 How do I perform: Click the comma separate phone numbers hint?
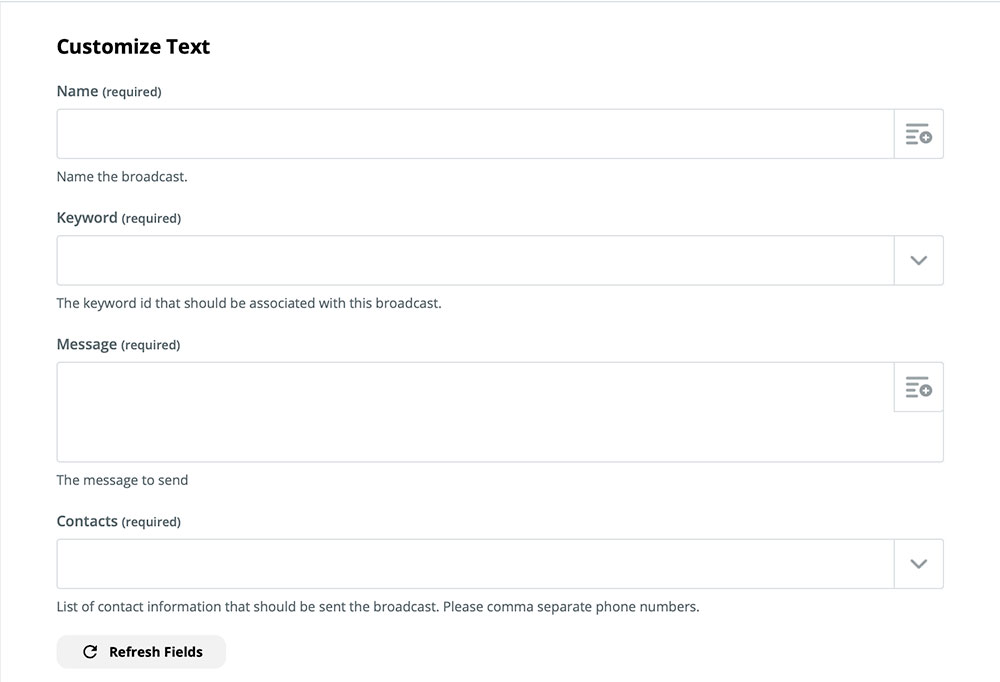[x=378, y=606]
